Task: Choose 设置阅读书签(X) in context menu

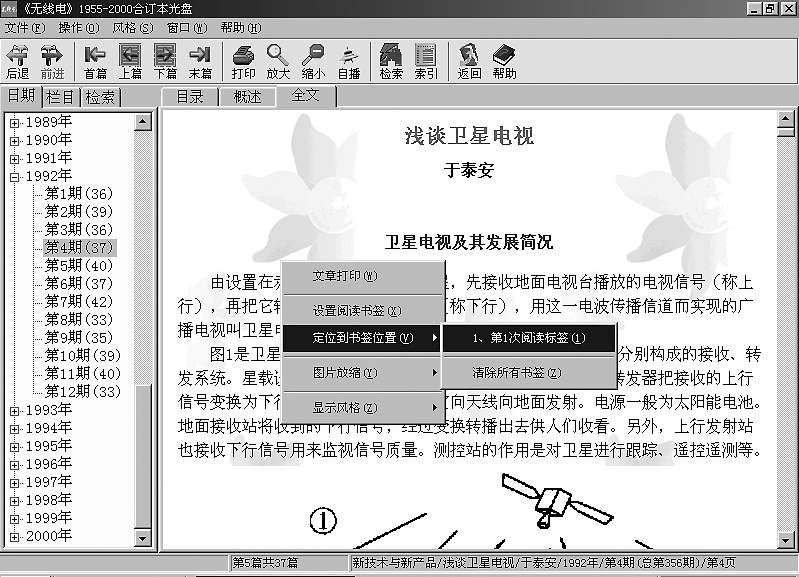Action: coord(362,310)
